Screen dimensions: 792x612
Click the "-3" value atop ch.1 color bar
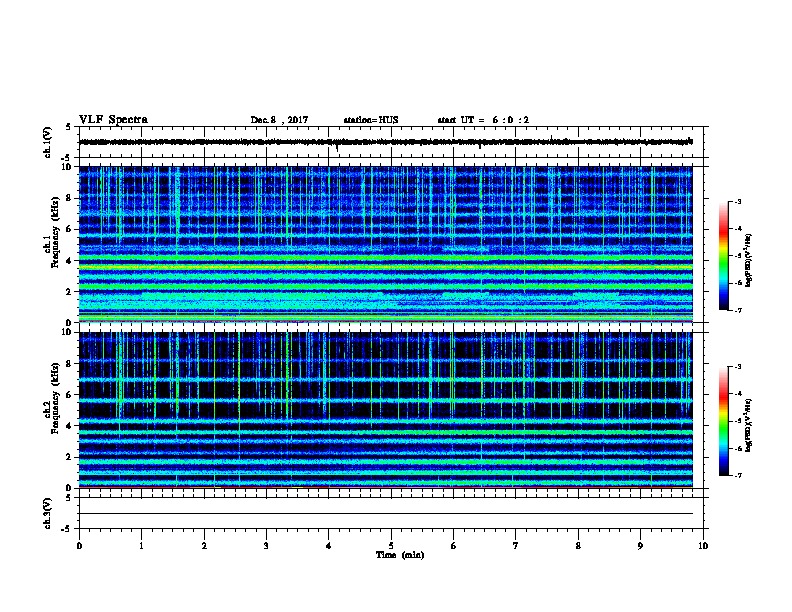point(738,201)
